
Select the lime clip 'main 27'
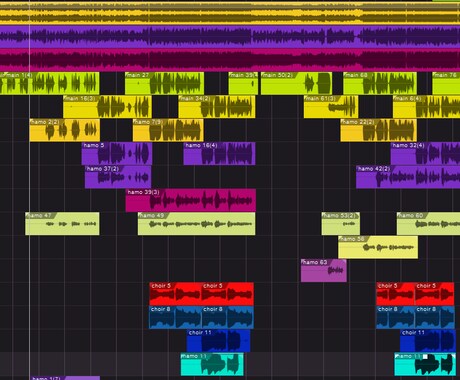[x=164, y=83]
